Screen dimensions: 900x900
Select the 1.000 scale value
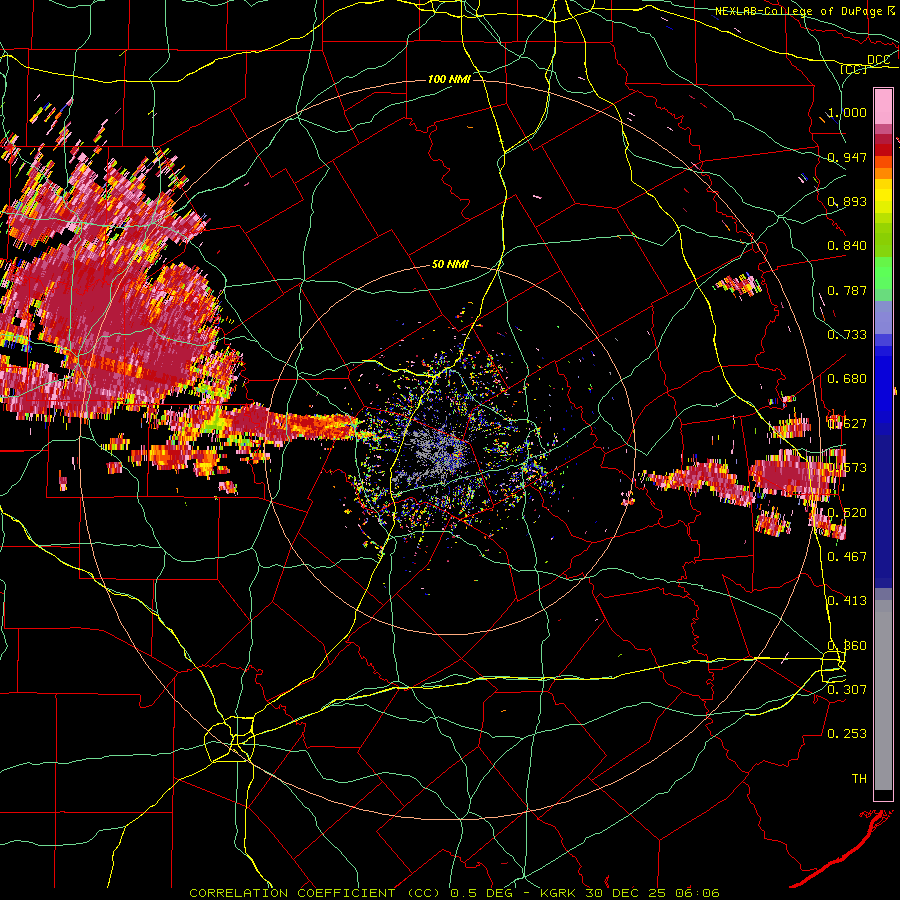coord(847,112)
